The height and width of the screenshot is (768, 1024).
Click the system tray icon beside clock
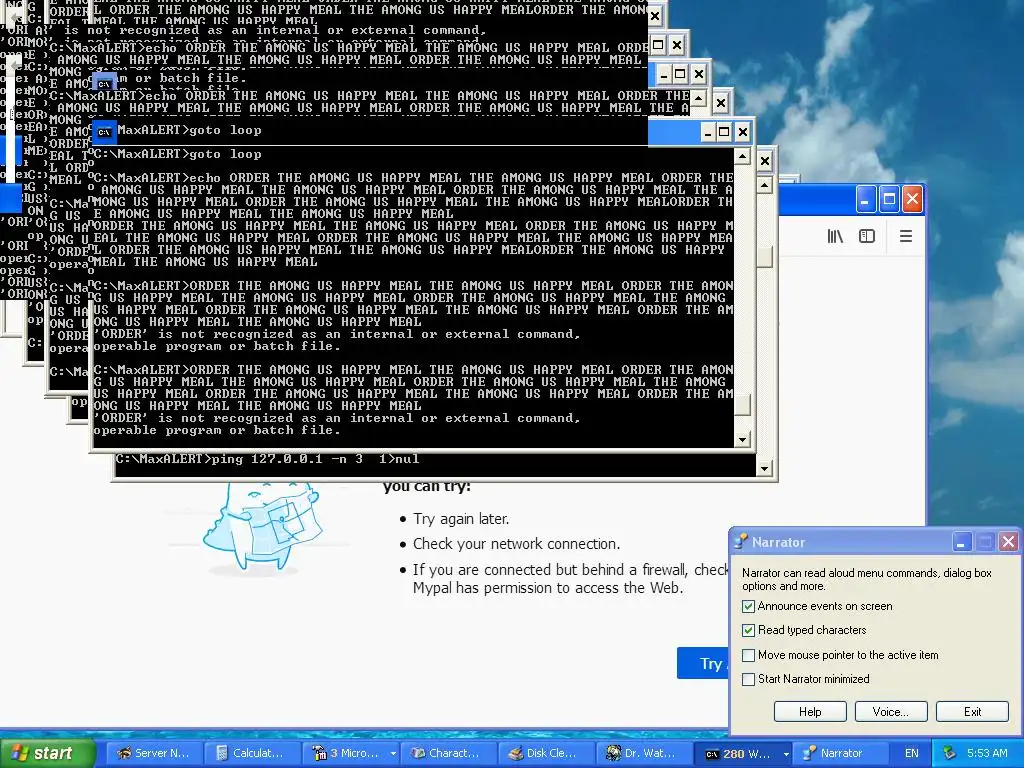click(950, 753)
